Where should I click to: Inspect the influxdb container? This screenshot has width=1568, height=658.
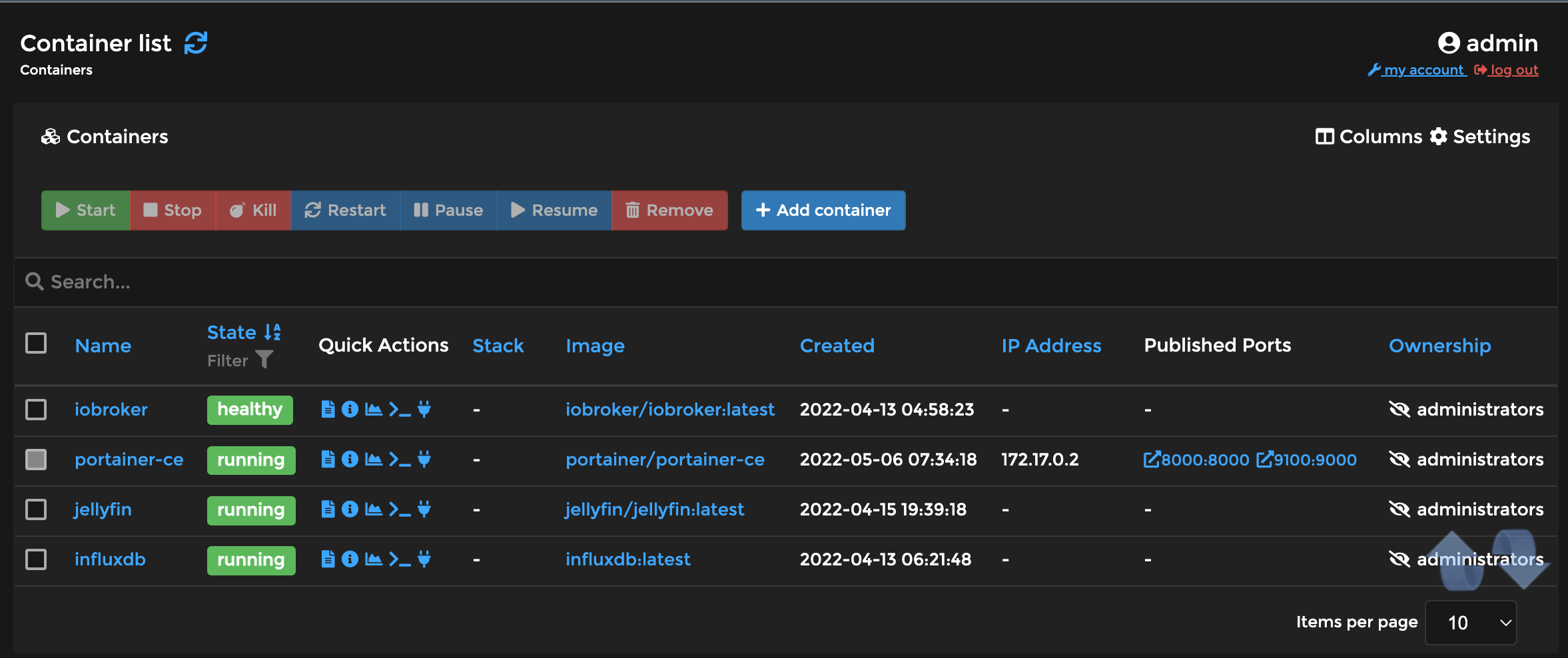point(350,559)
